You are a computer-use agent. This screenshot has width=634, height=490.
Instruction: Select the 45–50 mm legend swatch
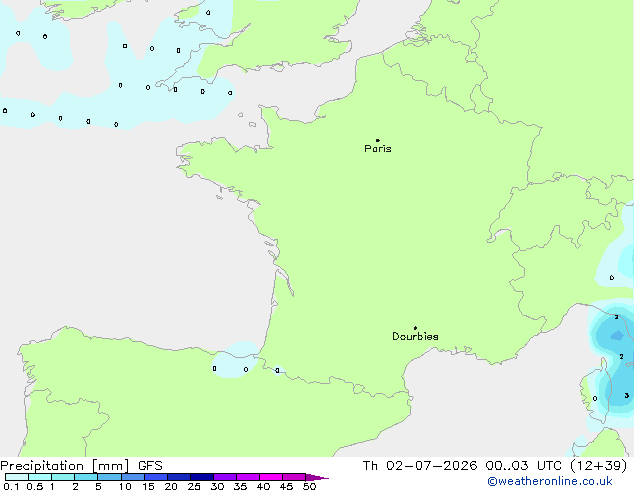294,477
